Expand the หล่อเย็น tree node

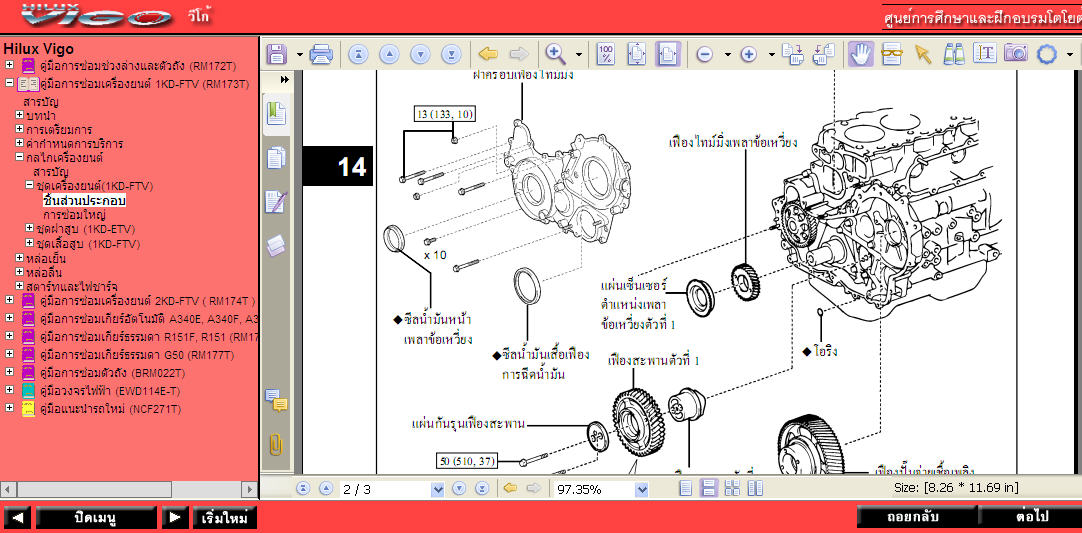pyautogui.click(x=19, y=258)
